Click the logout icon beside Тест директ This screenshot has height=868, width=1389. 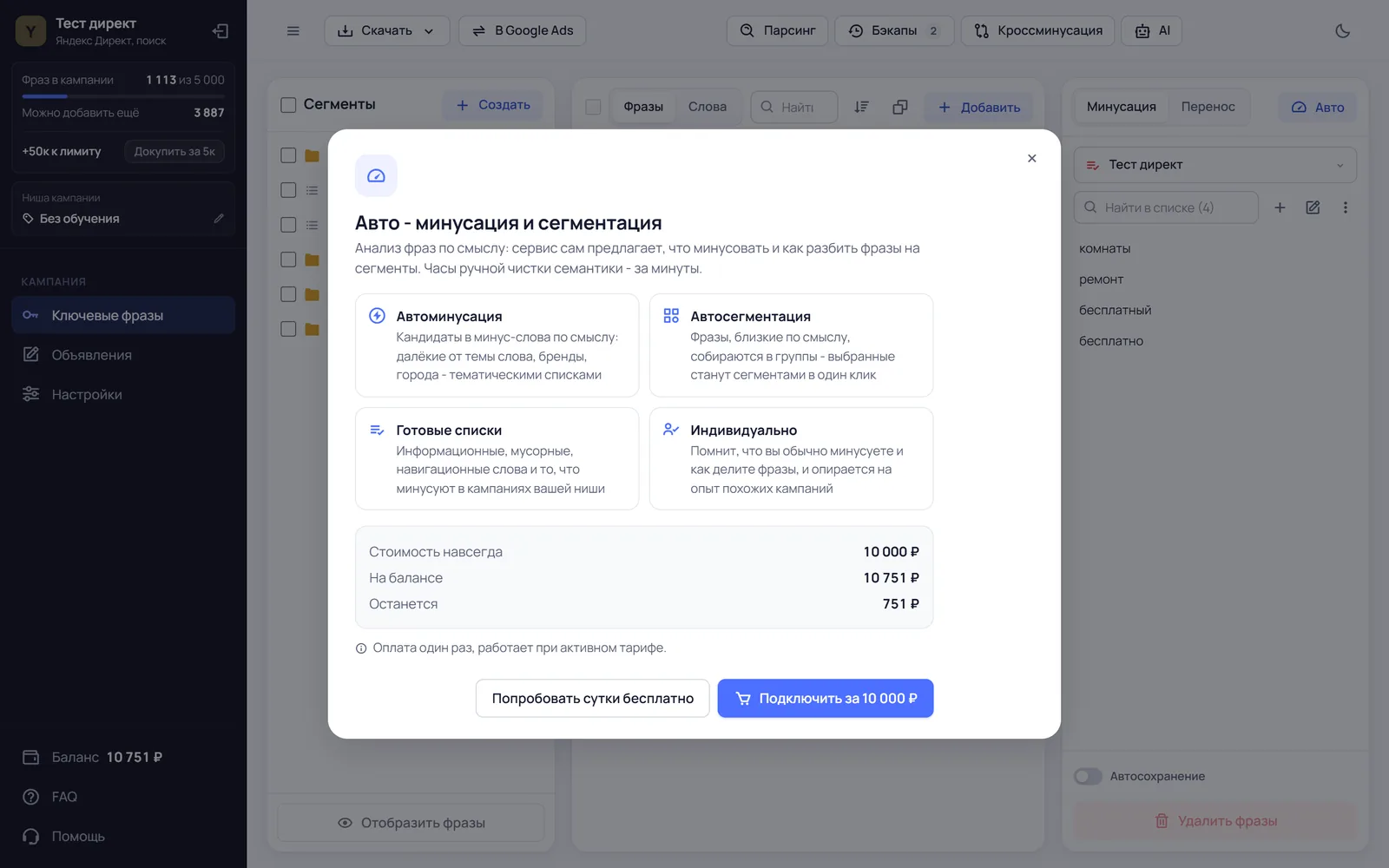(x=221, y=31)
